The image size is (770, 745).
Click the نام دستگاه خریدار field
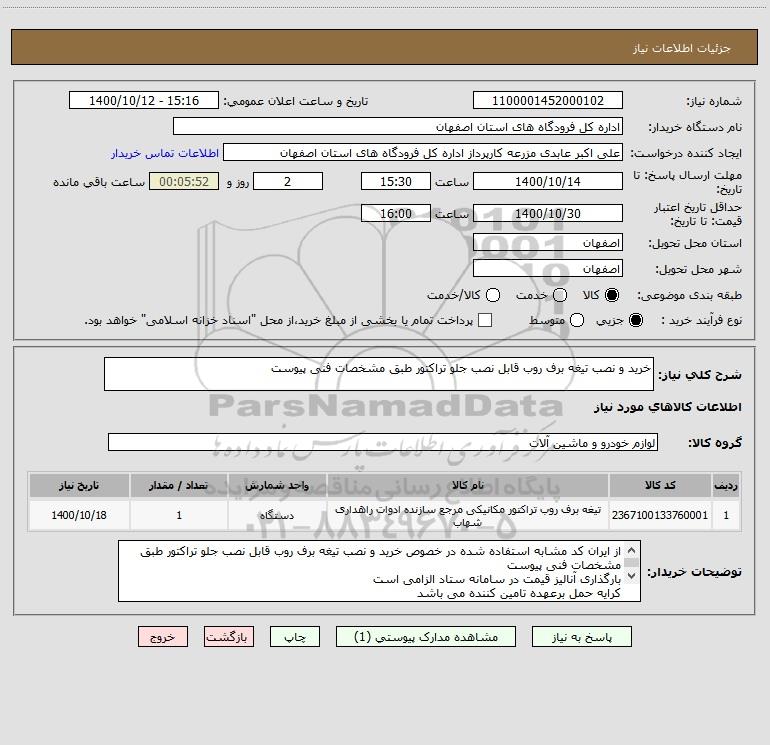pyautogui.click(x=398, y=126)
